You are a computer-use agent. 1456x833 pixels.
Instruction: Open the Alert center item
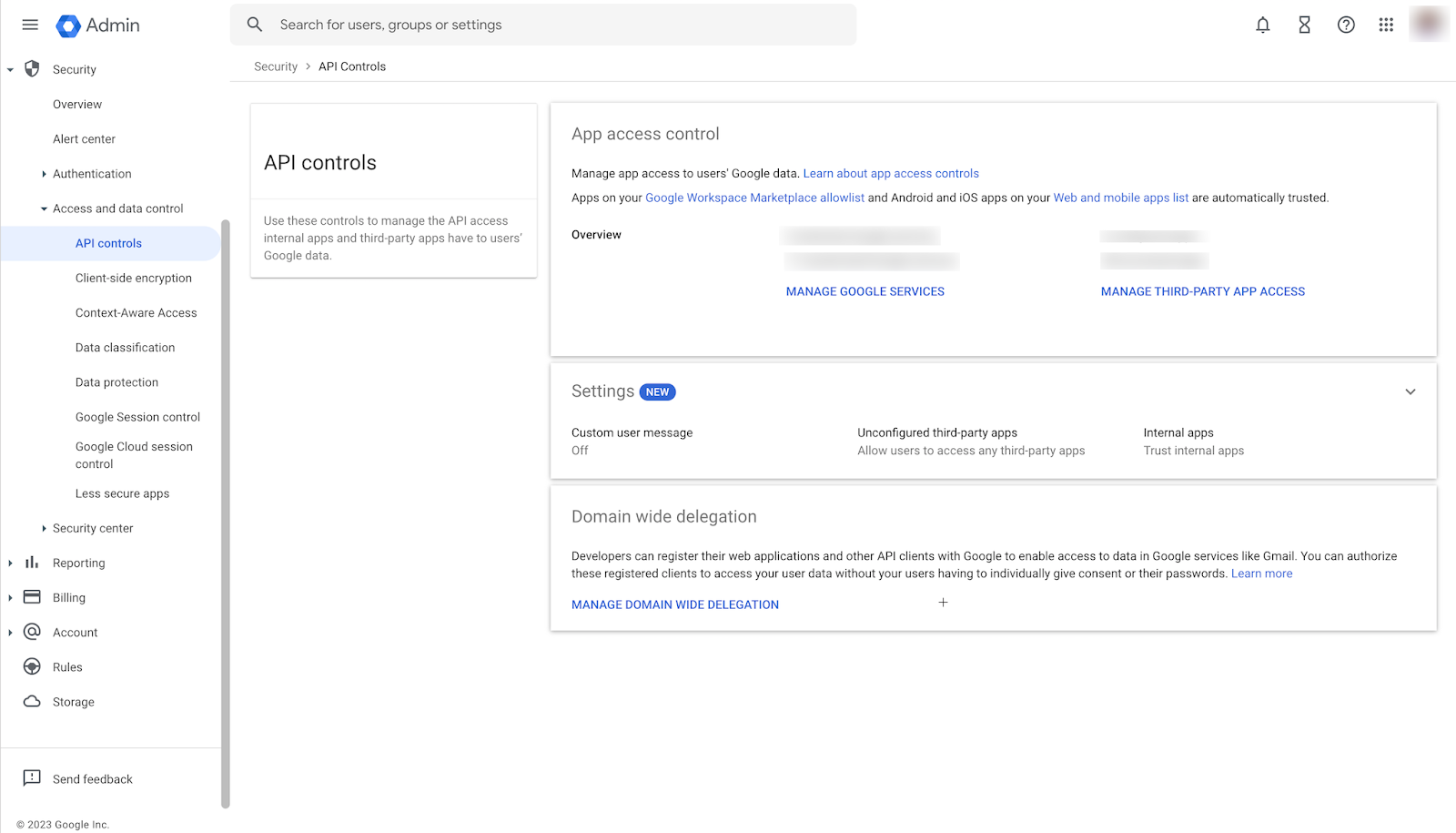coord(84,139)
